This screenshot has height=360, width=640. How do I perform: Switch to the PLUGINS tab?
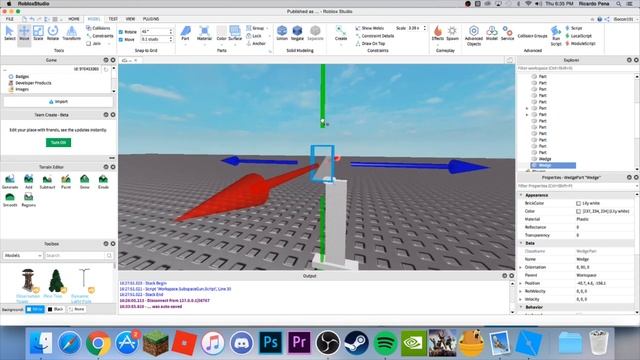point(151,19)
